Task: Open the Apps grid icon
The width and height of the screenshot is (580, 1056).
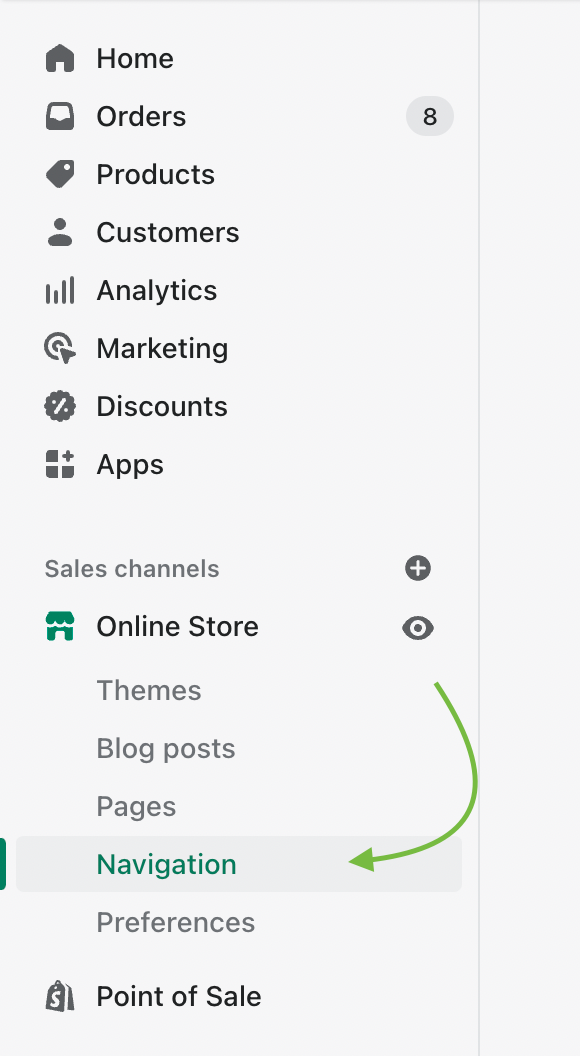Action: [60, 464]
